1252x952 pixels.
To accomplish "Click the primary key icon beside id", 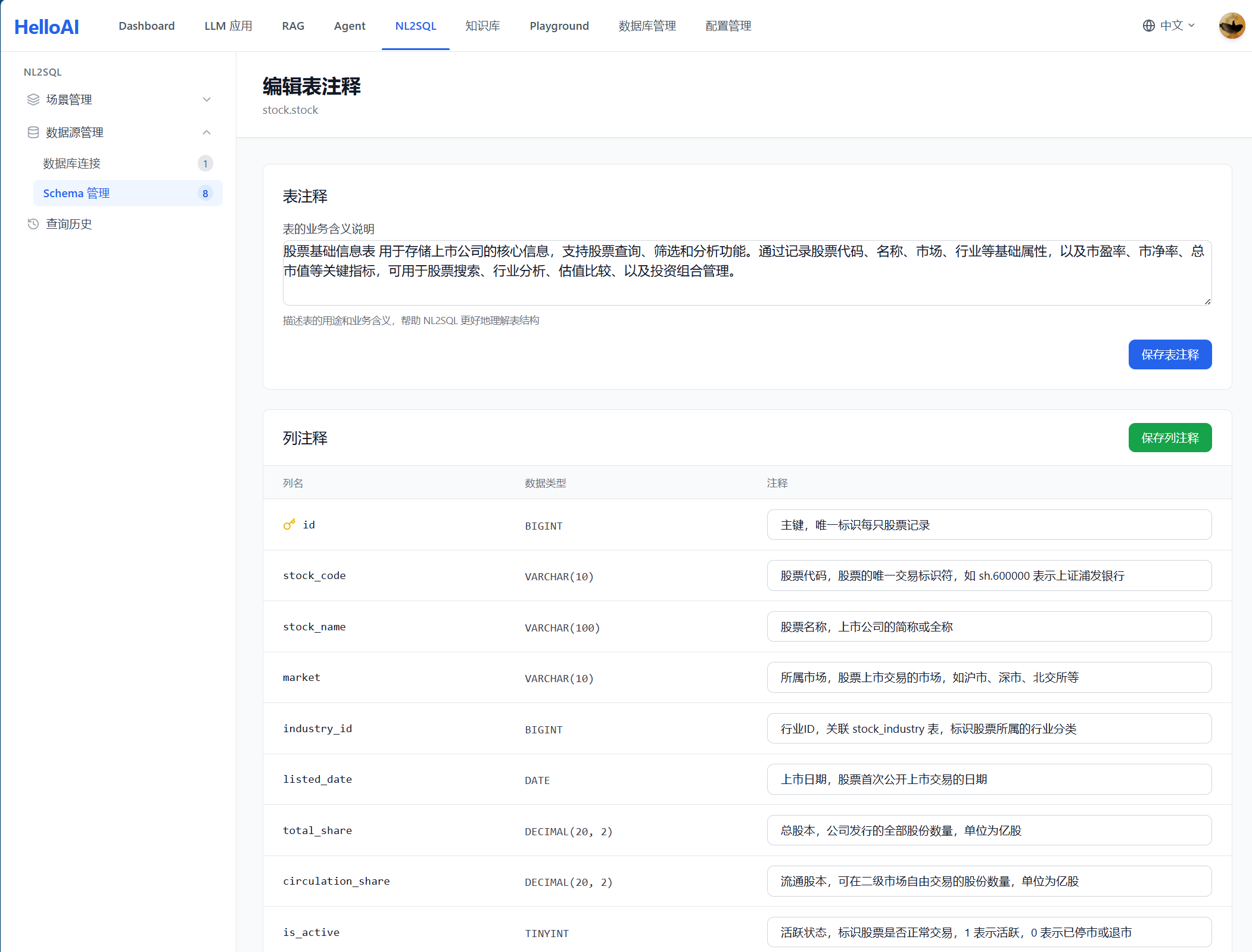I will pyautogui.click(x=289, y=525).
